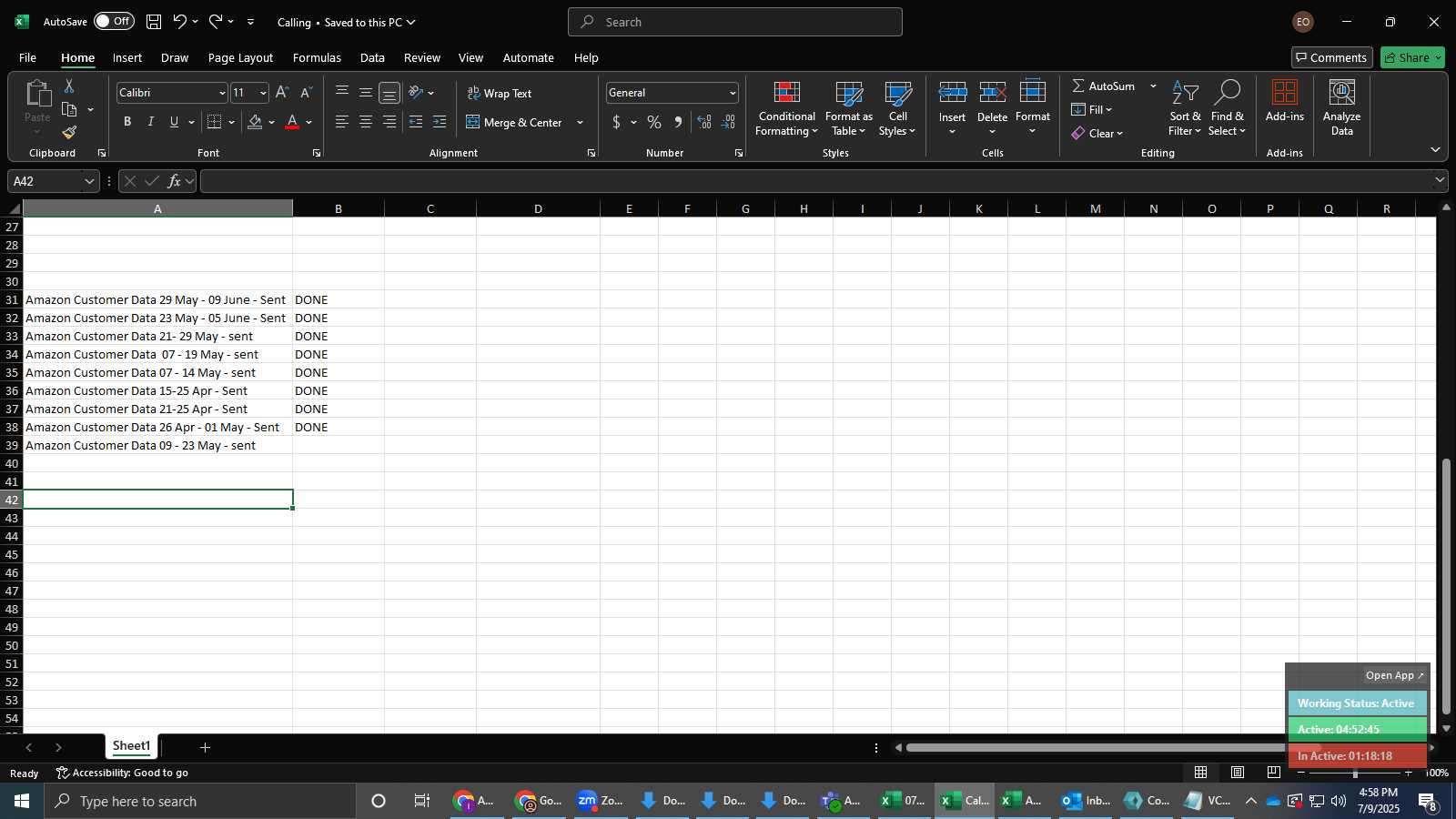Image resolution: width=1456 pixels, height=819 pixels.
Task: Open the Format as Table dropdown
Action: [848, 108]
